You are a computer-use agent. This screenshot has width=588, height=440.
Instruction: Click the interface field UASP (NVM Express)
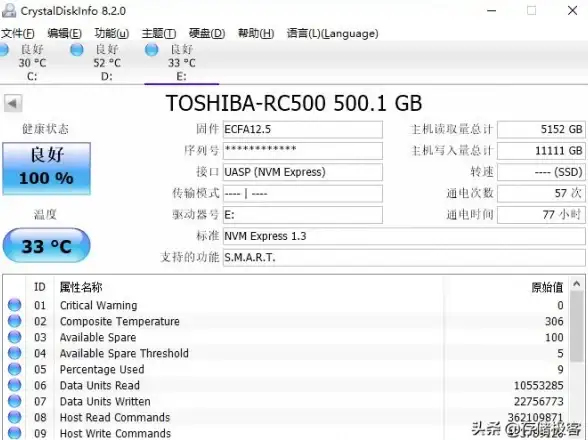click(x=303, y=172)
